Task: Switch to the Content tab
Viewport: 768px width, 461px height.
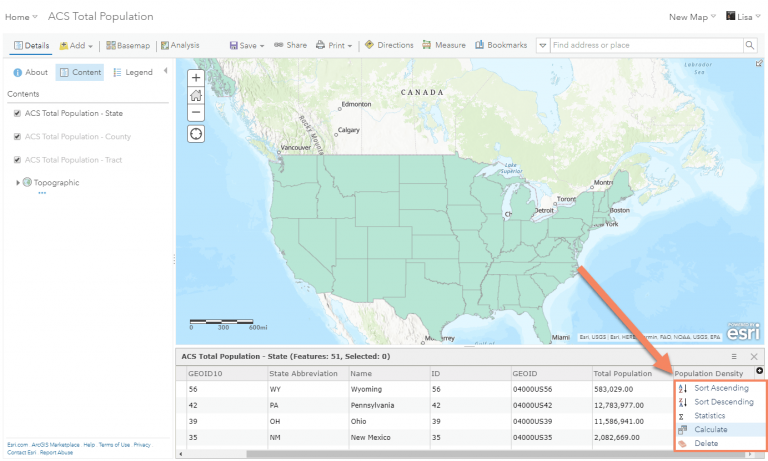Action: click(x=80, y=73)
